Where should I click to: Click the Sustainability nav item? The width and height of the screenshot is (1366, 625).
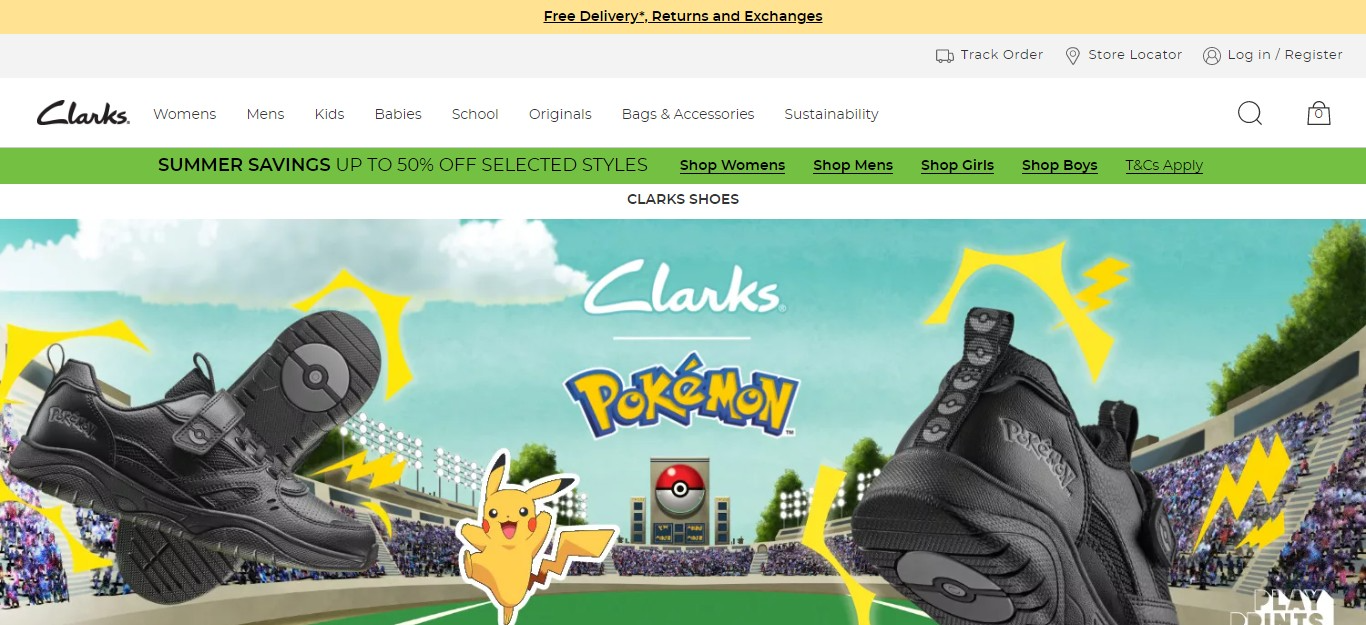[831, 114]
